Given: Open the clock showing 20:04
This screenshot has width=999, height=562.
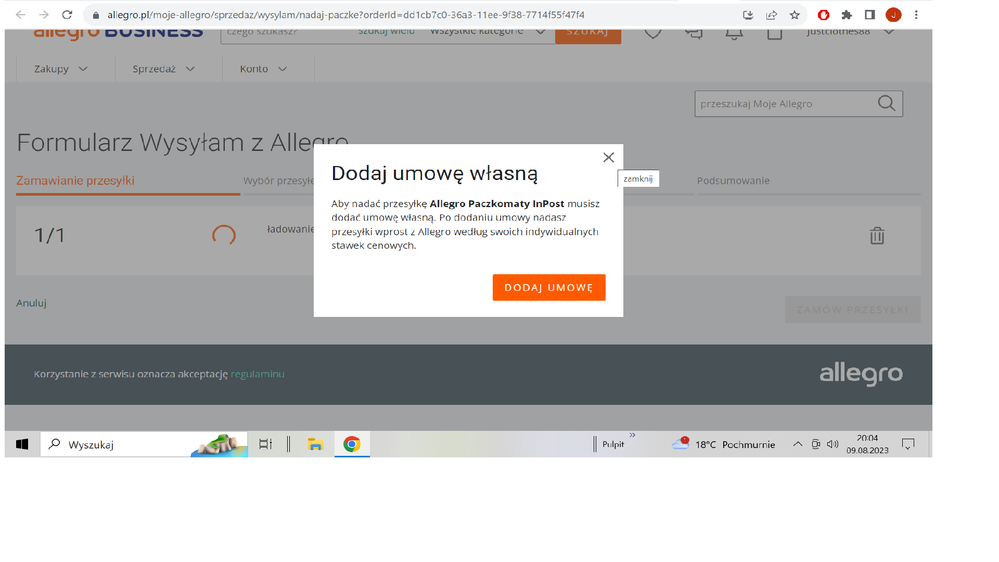Looking at the screenshot, I should pos(867,444).
